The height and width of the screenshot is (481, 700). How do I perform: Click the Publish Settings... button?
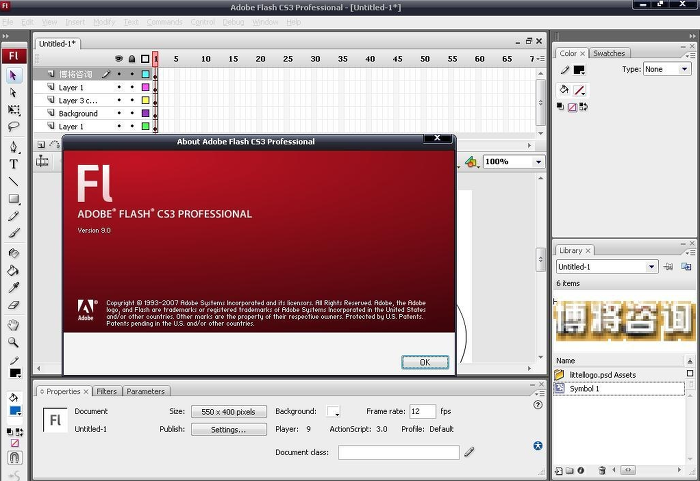(229, 430)
